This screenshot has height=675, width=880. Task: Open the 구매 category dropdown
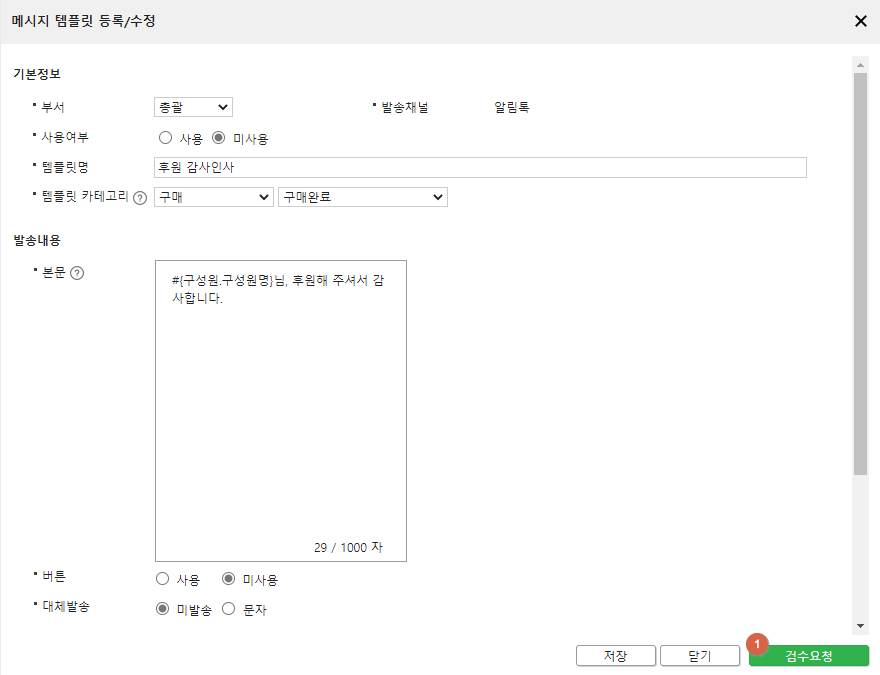pyautogui.click(x=213, y=197)
